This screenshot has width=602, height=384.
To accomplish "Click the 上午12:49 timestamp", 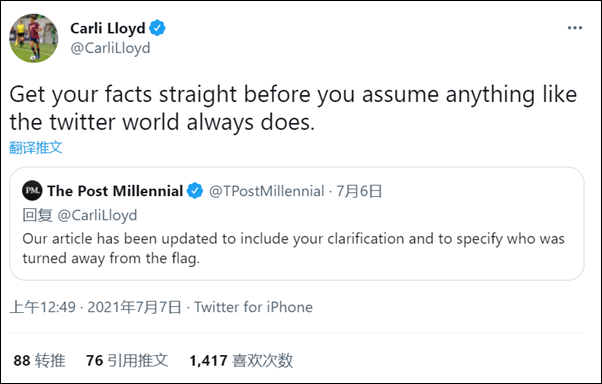I will (x=43, y=307).
